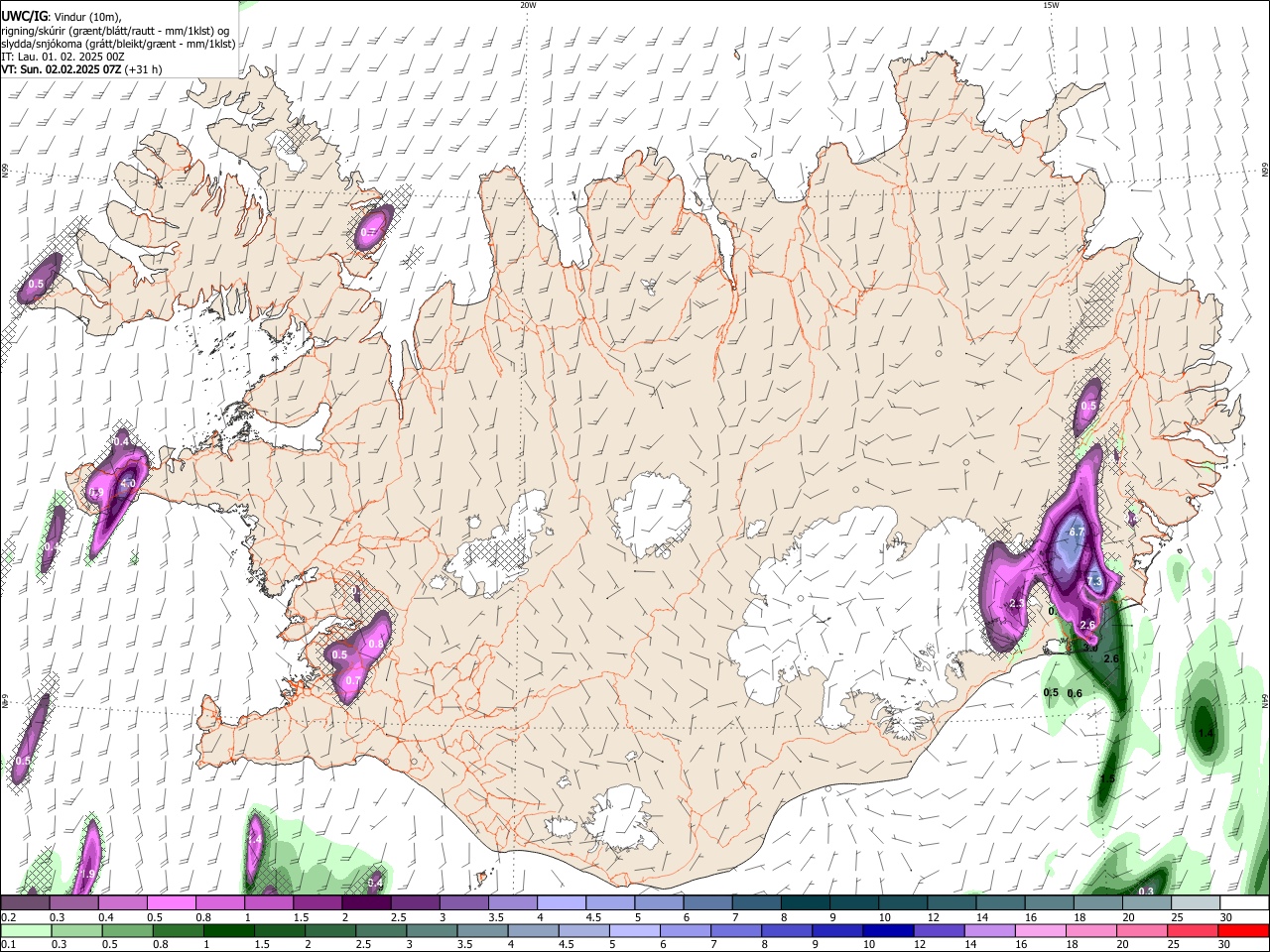Viewport: 1270px width, 952px height.
Task: Click the 0.1 label in lower legend
Action: [x=9, y=944]
